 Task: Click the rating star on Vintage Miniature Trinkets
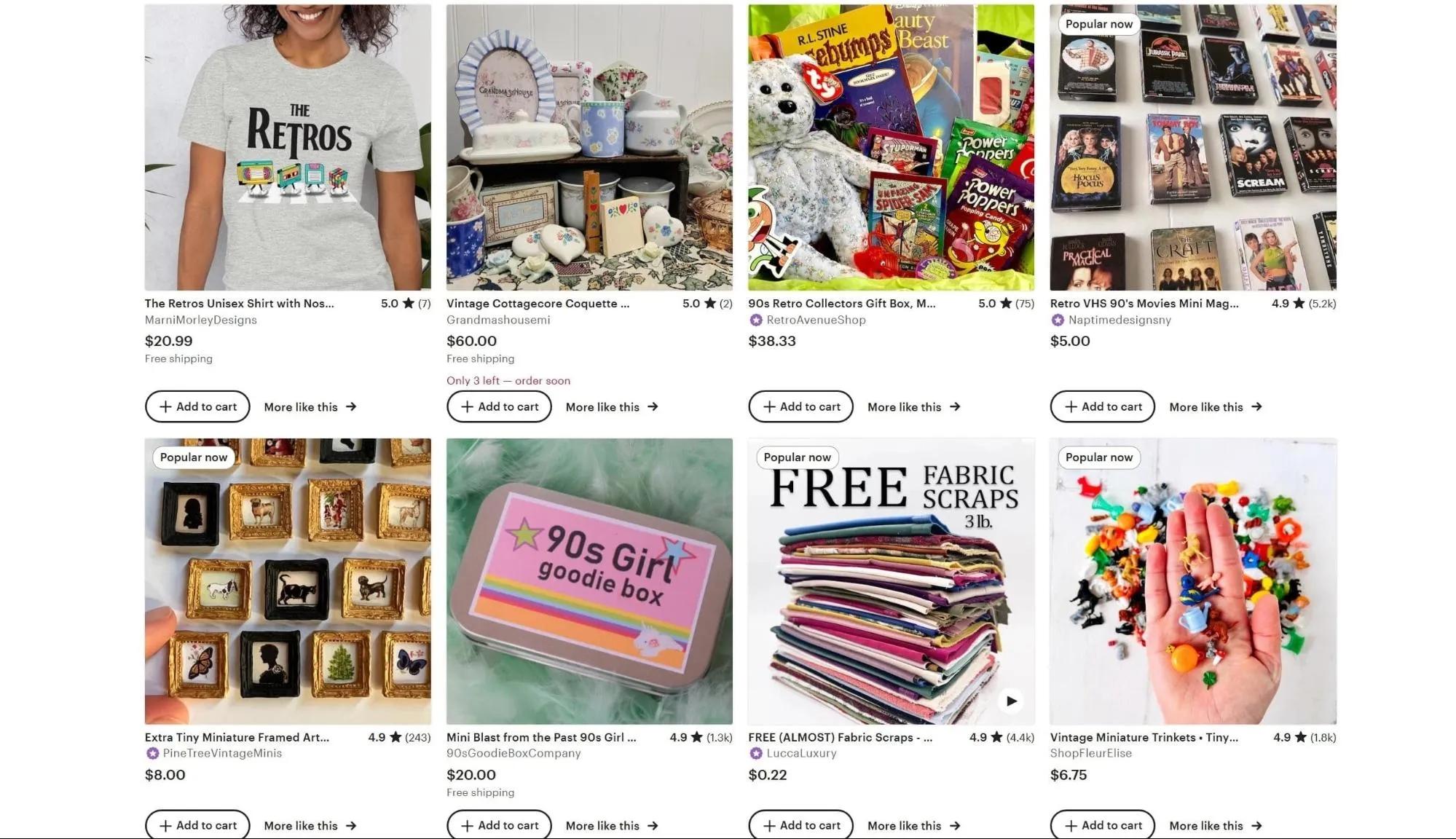tap(1301, 737)
